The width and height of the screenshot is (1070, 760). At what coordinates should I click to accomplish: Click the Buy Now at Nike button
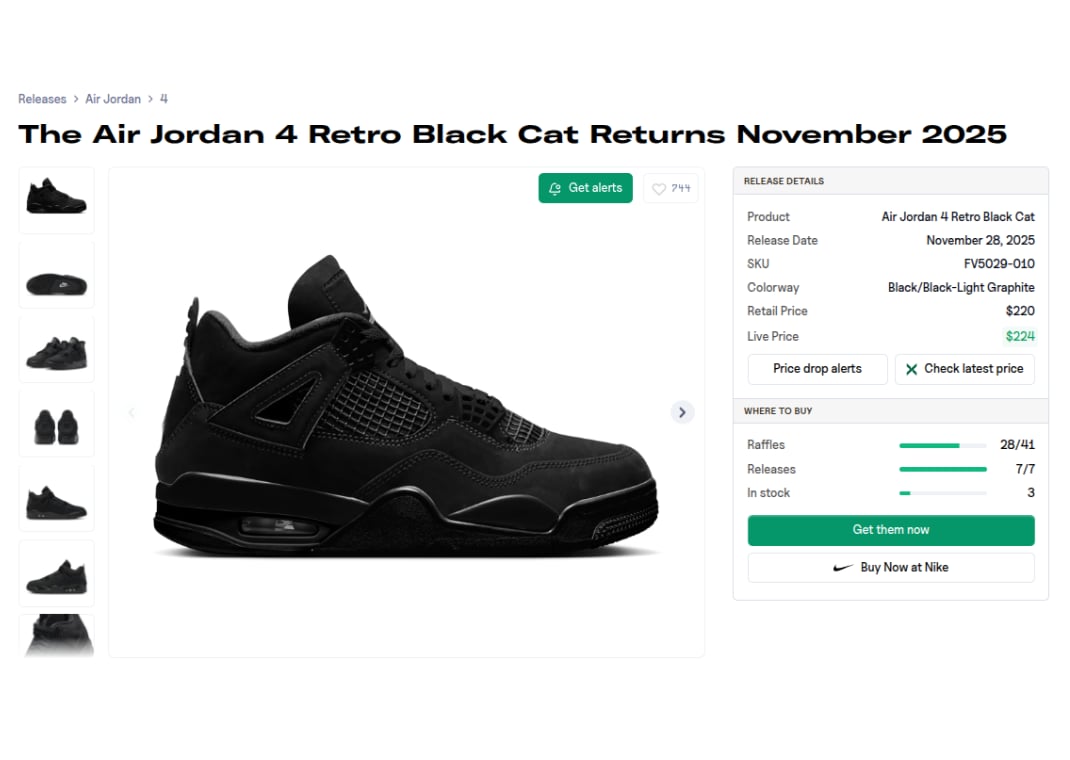pyautogui.click(x=890, y=567)
